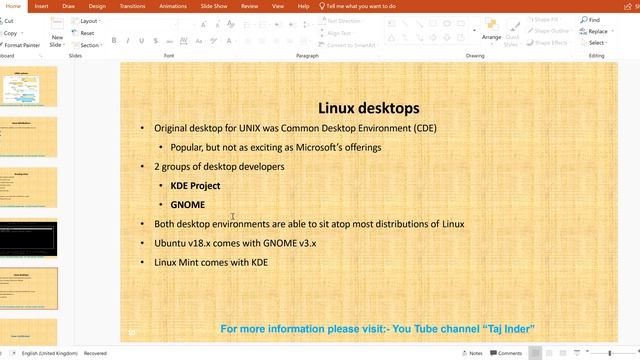Select the oval shape in gallery
Viewport: 640px width, 360px height.
pos(447,24)
